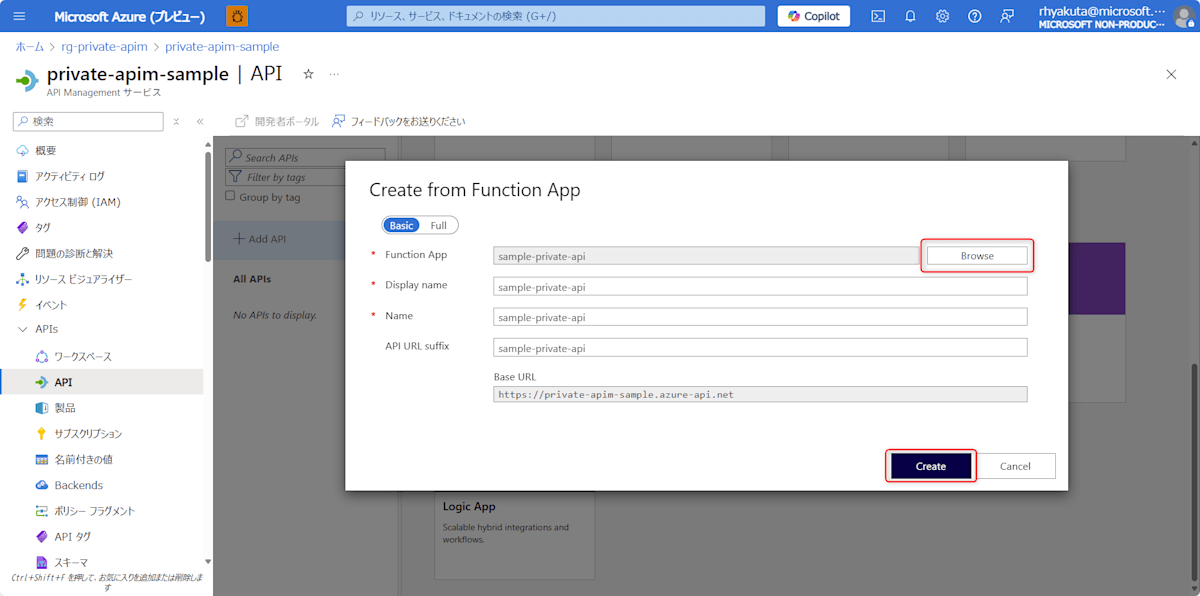Screen dimensions: 1200x596
Task: Click the expand/collapse all sidebar icon
Action: [x=176, y=121]
